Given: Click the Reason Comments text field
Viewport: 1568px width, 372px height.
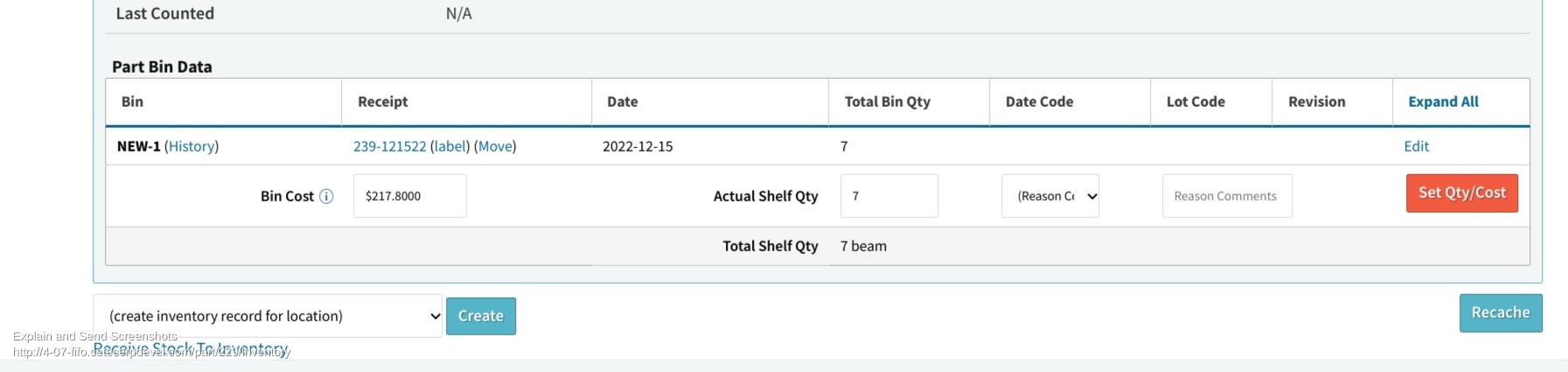Looking at the screenshot, I should [x=1227, y=196].
